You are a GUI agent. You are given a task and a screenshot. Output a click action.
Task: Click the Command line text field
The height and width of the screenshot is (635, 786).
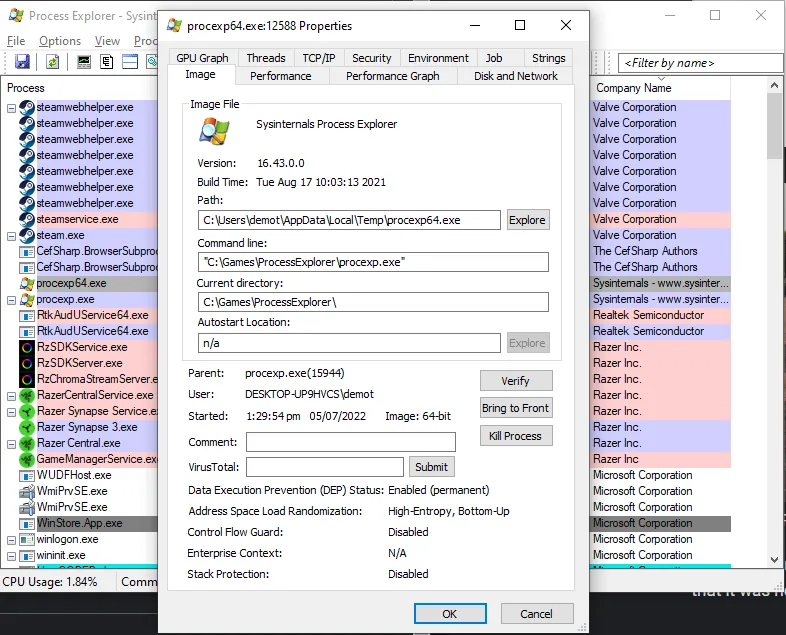(373, 262)
